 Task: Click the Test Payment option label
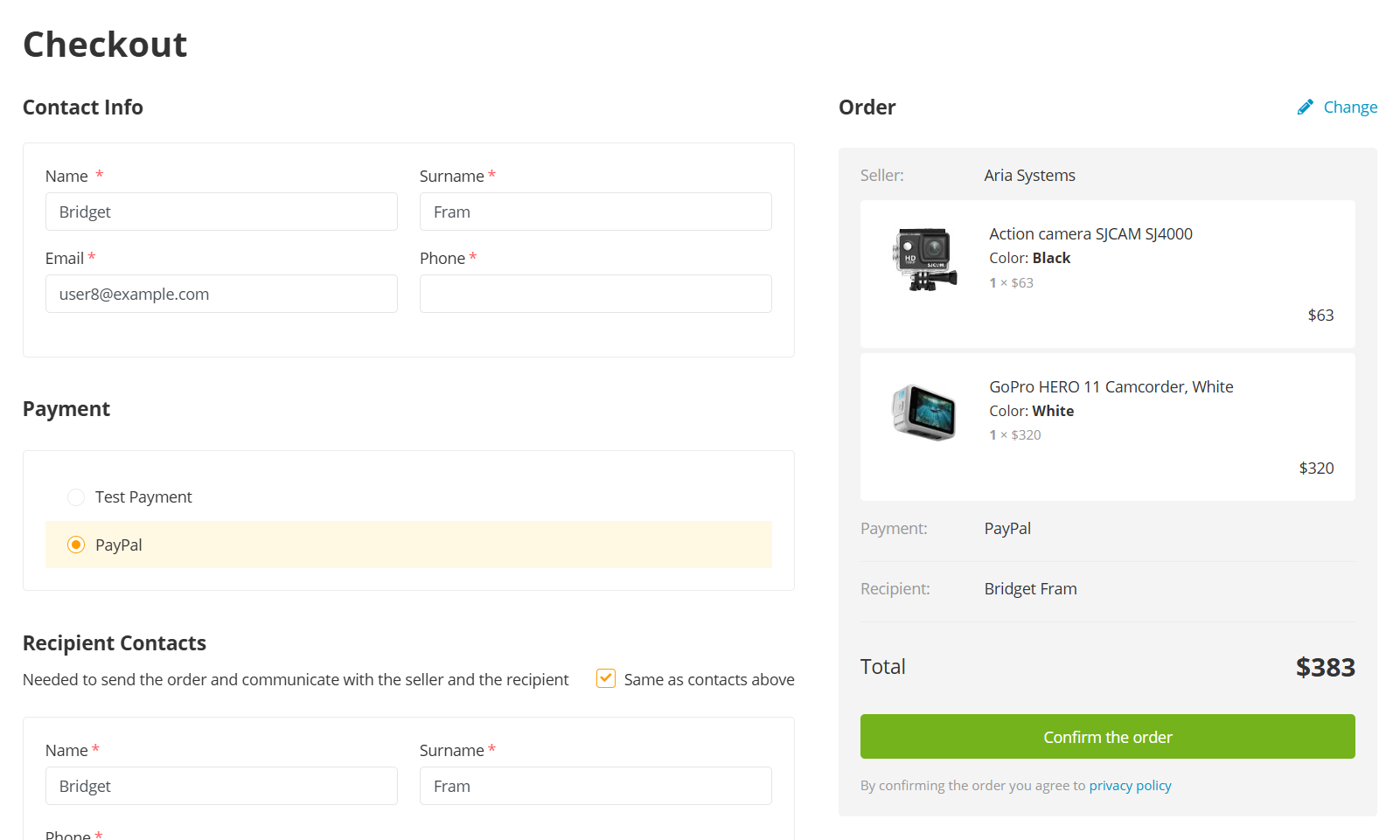click(x=143, y=497)
